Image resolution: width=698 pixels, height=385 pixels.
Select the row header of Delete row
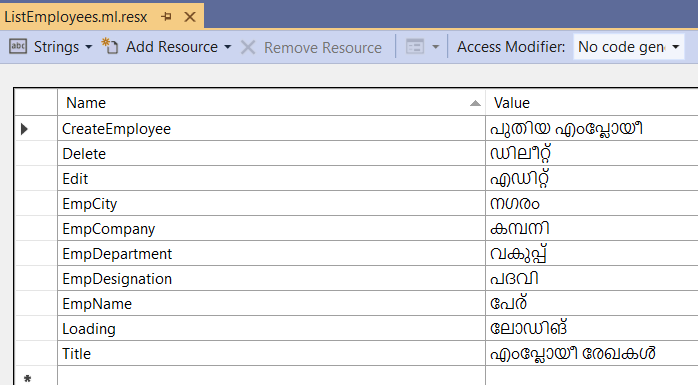point(36,154)
